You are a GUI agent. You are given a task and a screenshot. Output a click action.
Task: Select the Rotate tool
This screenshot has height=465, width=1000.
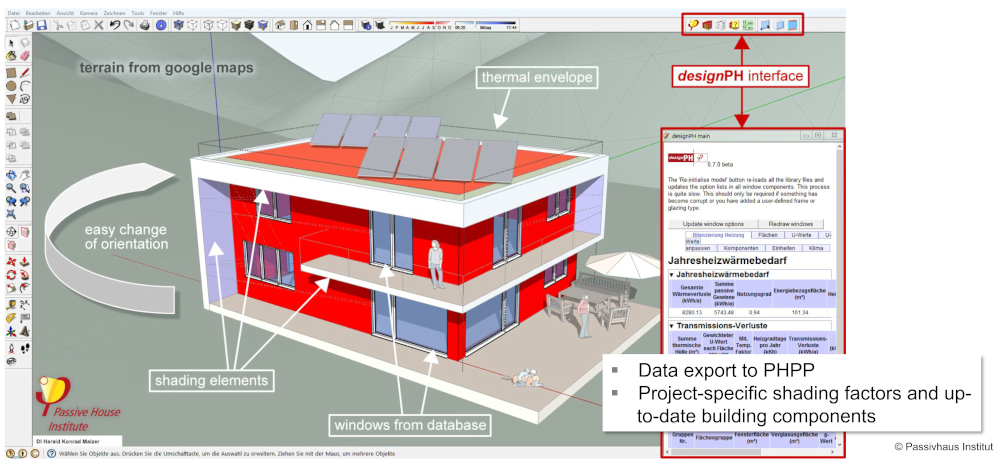click(x=11, y=275)
